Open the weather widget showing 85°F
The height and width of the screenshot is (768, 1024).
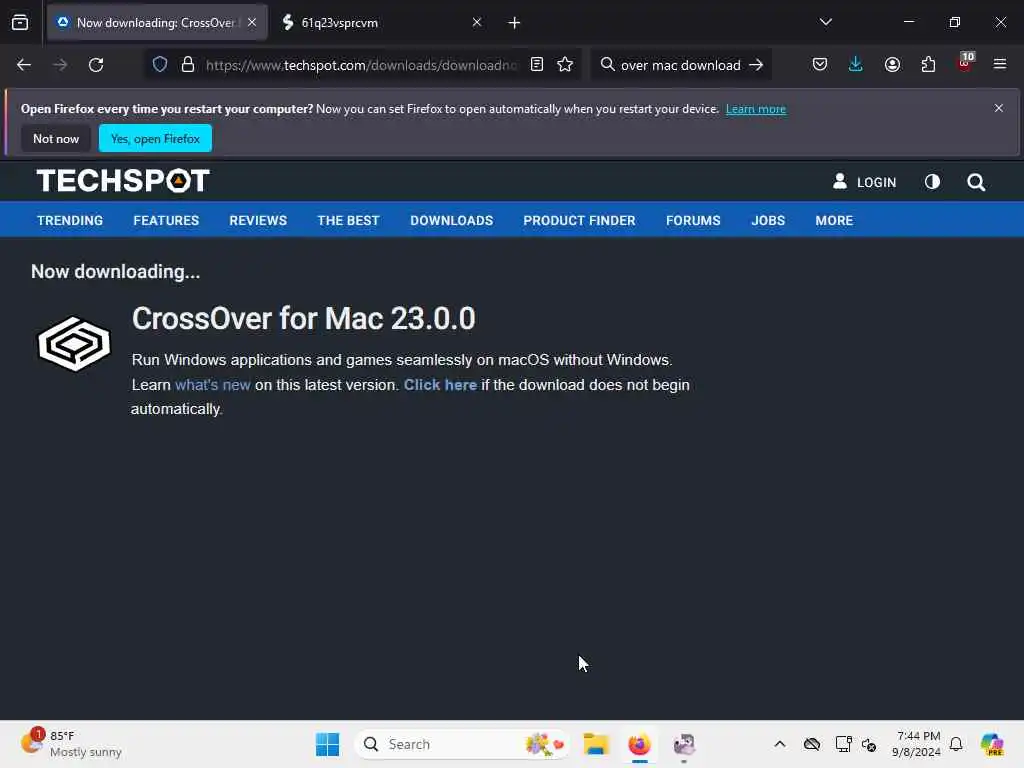click(71, 744)
